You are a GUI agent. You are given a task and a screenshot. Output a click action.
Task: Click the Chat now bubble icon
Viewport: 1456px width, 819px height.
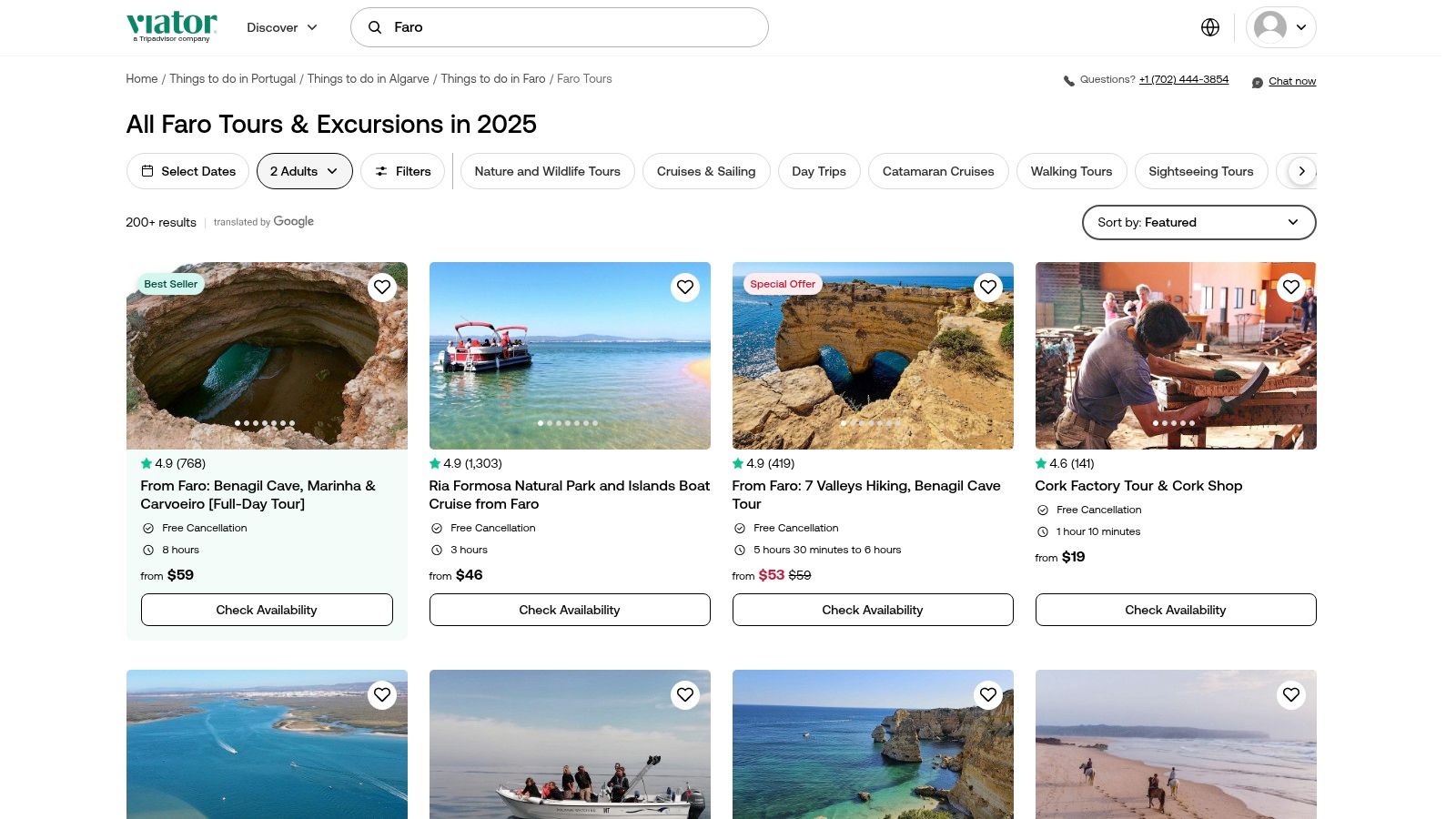click(x=1258, y=82)
